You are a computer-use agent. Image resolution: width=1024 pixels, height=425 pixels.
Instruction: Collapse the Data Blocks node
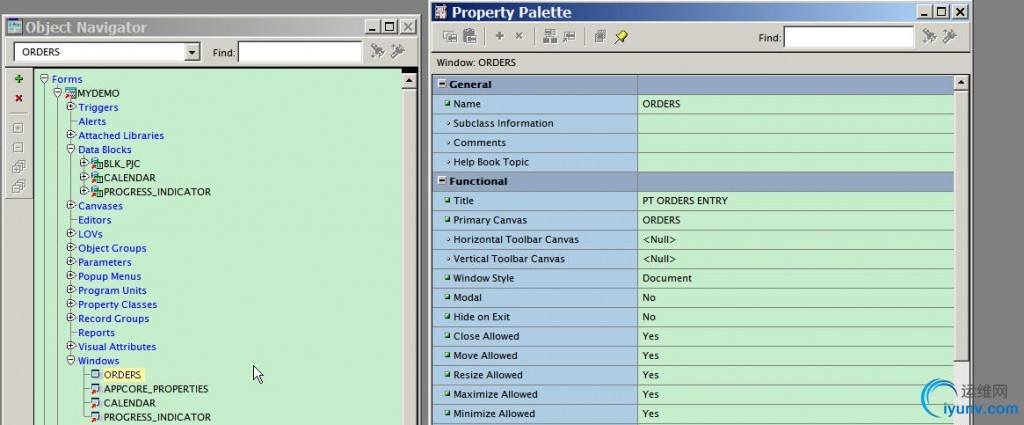pos(71,150)
